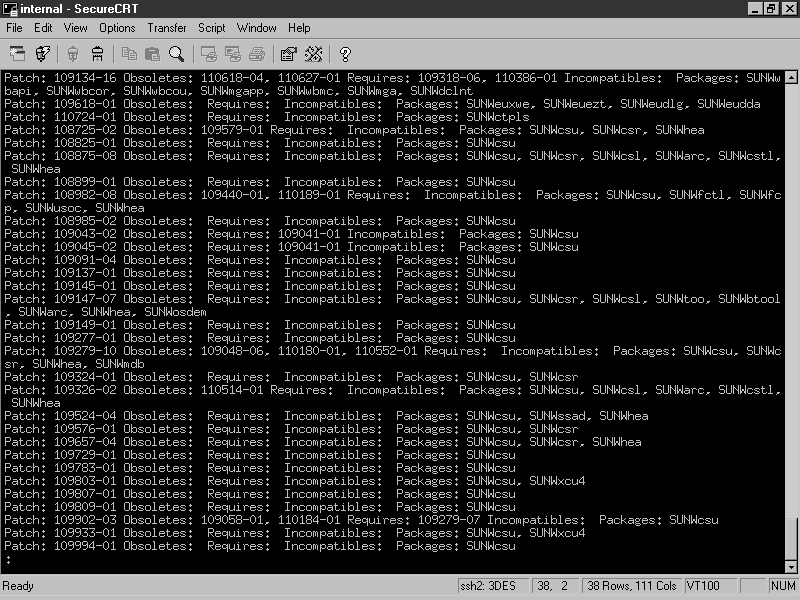Click the scroll up arrow of terminal scrollbar

(791, 78)
